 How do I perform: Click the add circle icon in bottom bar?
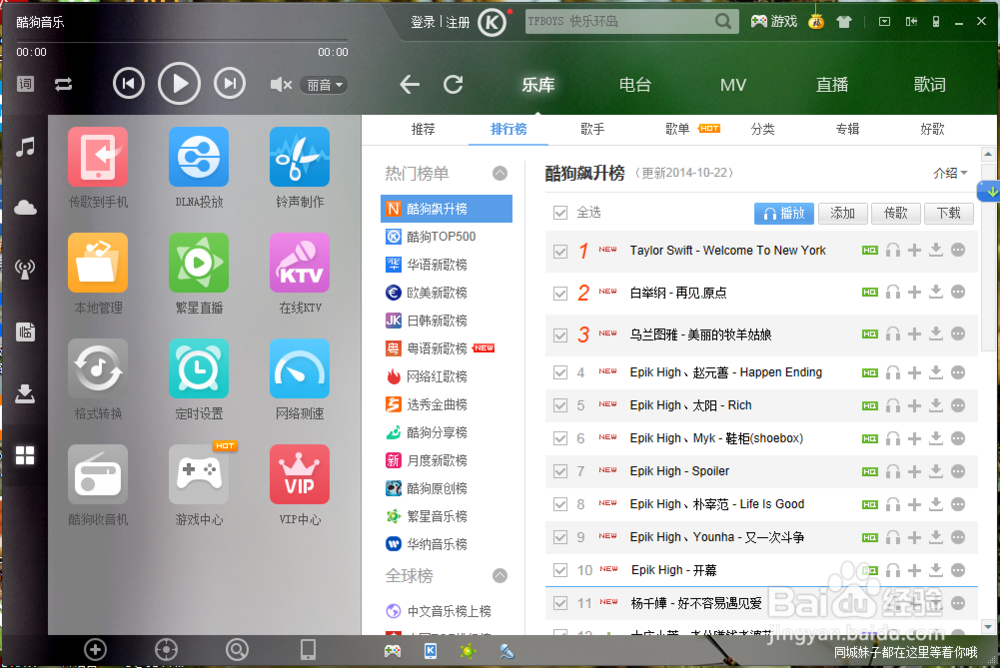pos(95,649)
